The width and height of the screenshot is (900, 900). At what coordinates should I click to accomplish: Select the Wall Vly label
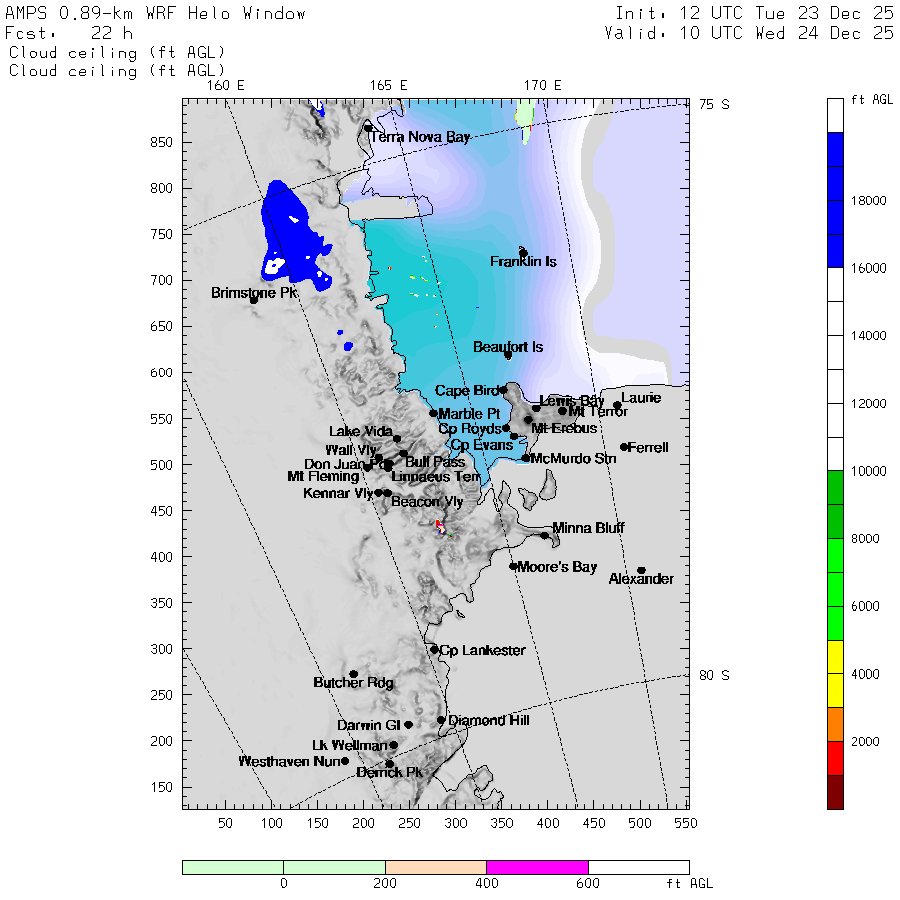pyautogui.click(x=351, y=451)
